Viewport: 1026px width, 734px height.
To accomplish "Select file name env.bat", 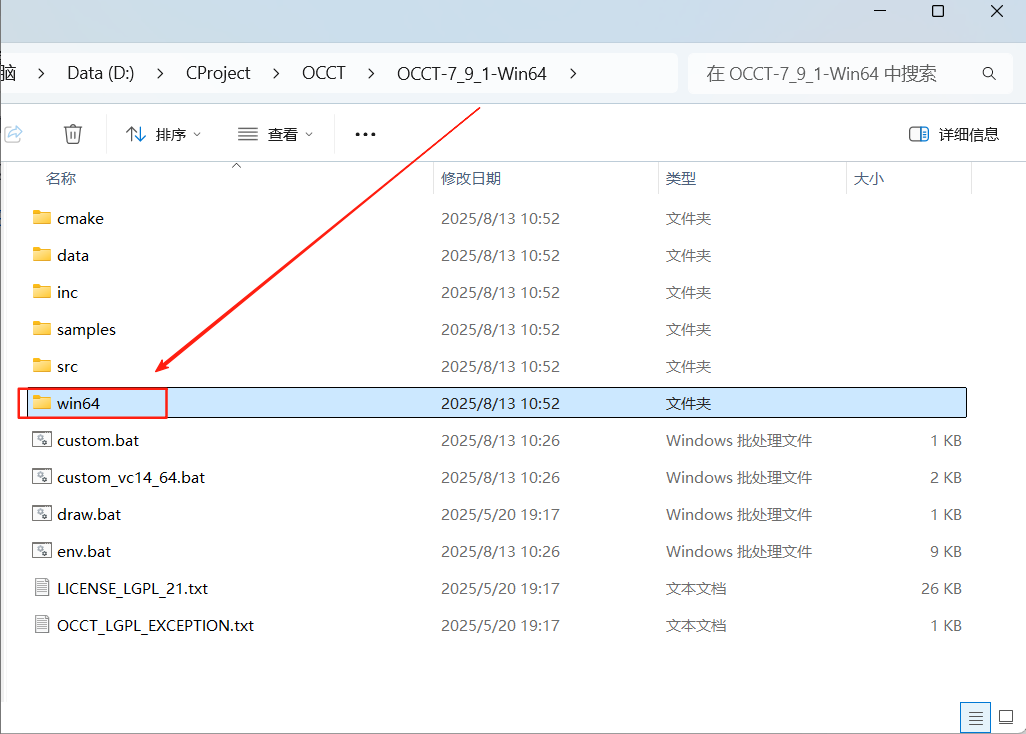I will [84, 551].
